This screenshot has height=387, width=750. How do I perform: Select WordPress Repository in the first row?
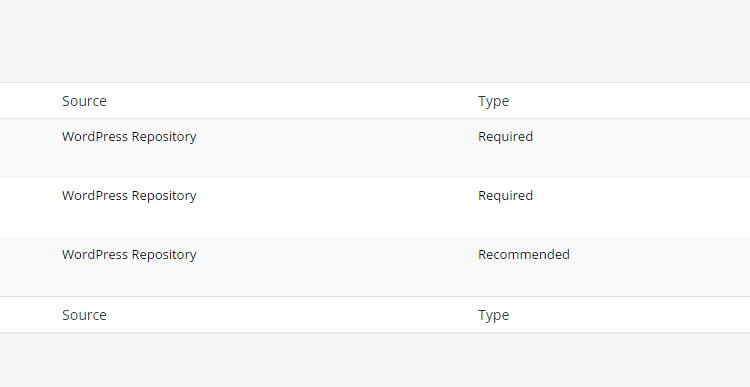coord(129,137)
